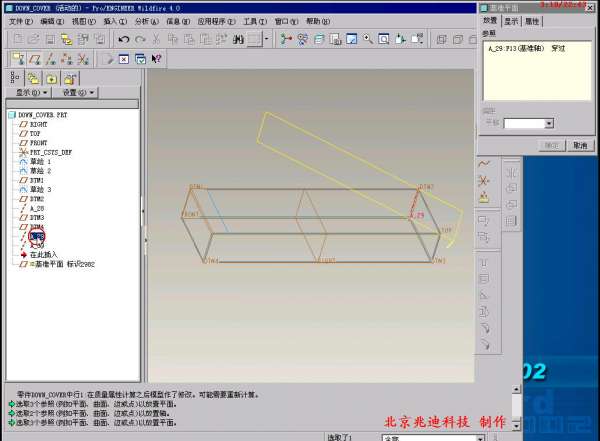This screenshot has width=600, height=441.
Task: Click the datum coordinate system icon
Action: [x=484, y=180]
